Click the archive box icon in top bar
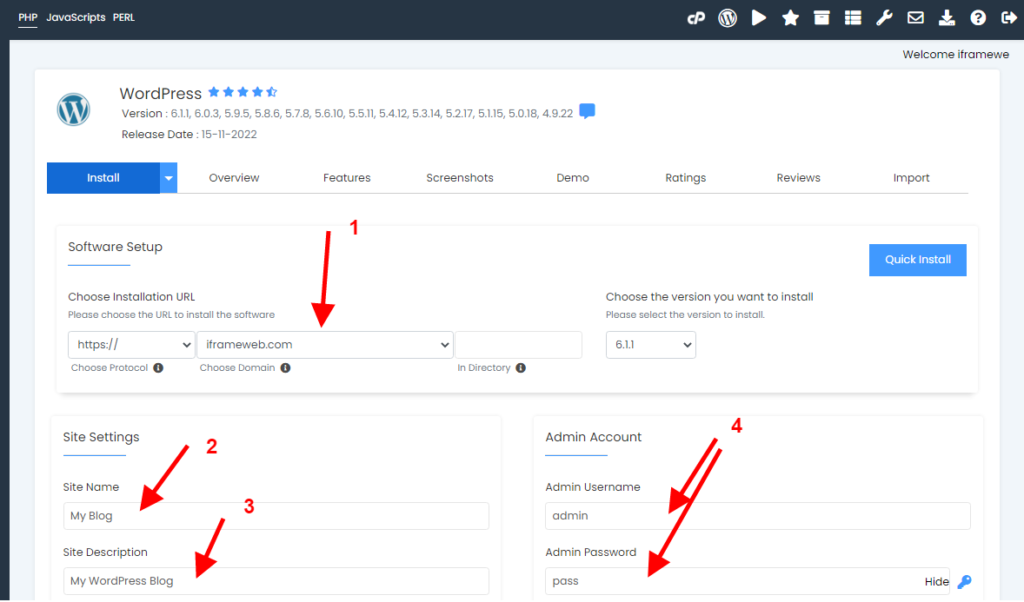This screenshot has width=1024, height=602. [x=822, y=18]
